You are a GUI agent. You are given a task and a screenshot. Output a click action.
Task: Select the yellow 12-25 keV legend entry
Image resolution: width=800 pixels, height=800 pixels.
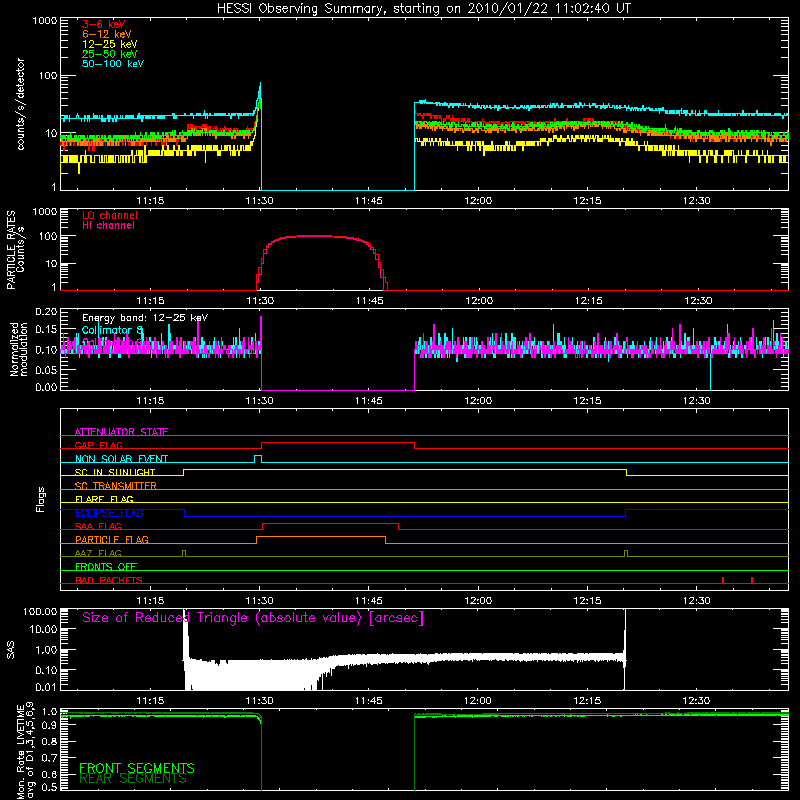110,44
